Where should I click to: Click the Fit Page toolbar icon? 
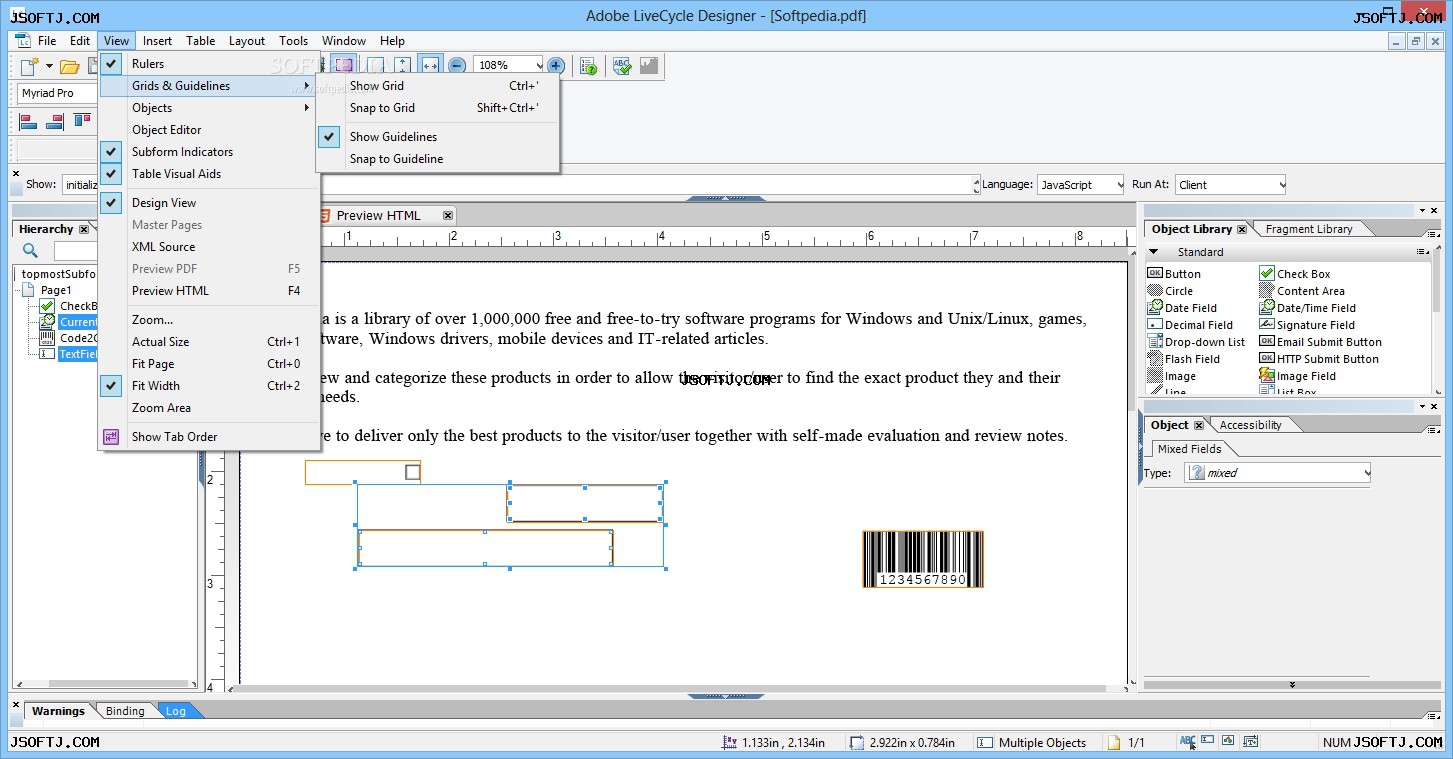402,65
